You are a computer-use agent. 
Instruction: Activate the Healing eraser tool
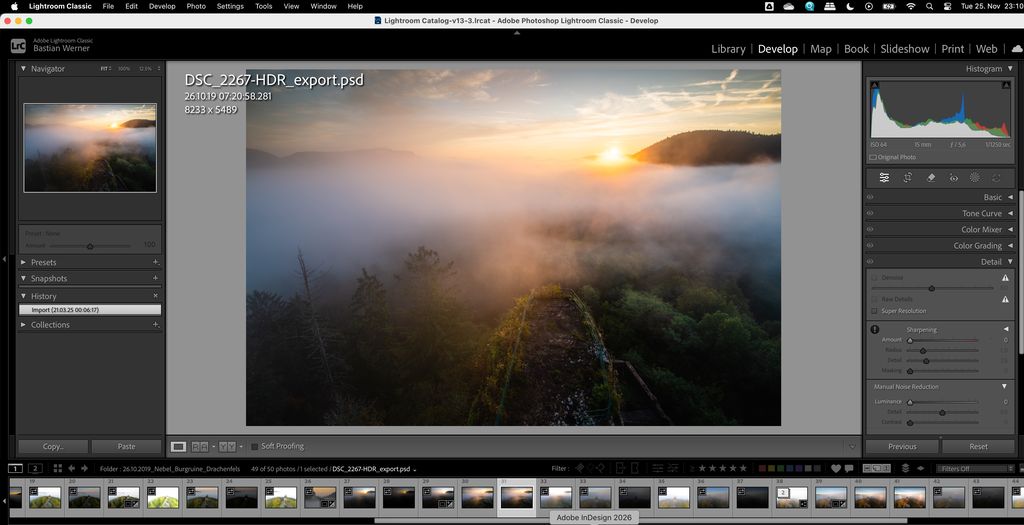tap(930, 177)
